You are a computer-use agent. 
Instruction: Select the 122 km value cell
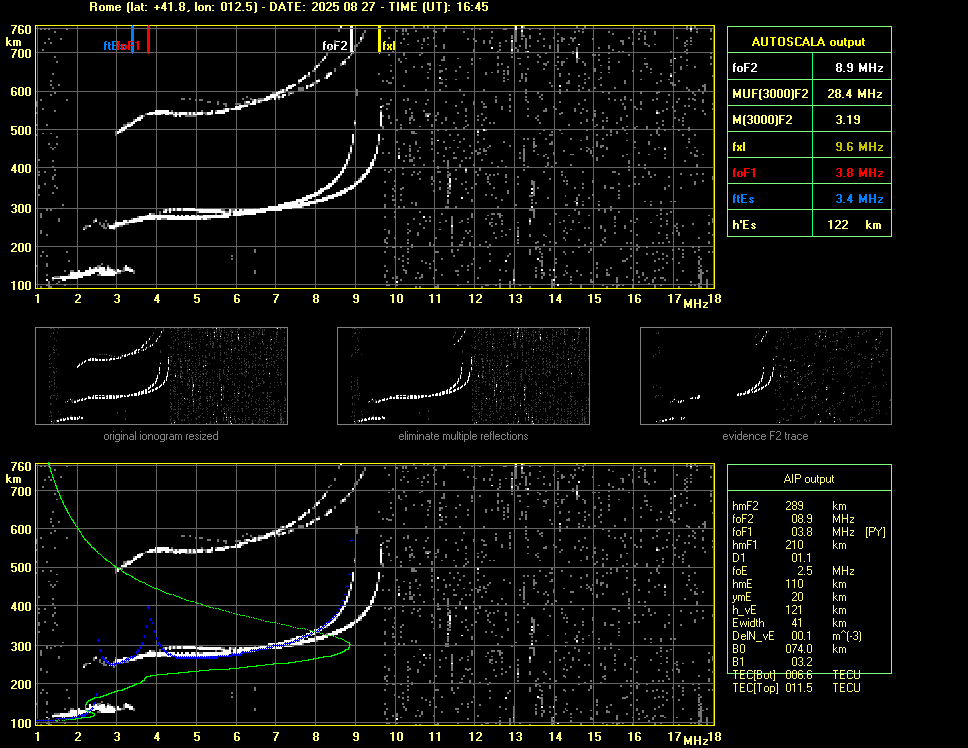tap(853, 224)
